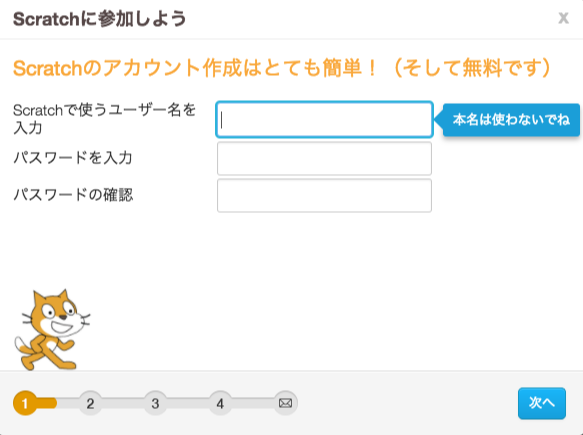Click the orange Scratchのアカウント作成 heading
The image size is (583, 435).
pyautogui.click(x=281, y=68)
